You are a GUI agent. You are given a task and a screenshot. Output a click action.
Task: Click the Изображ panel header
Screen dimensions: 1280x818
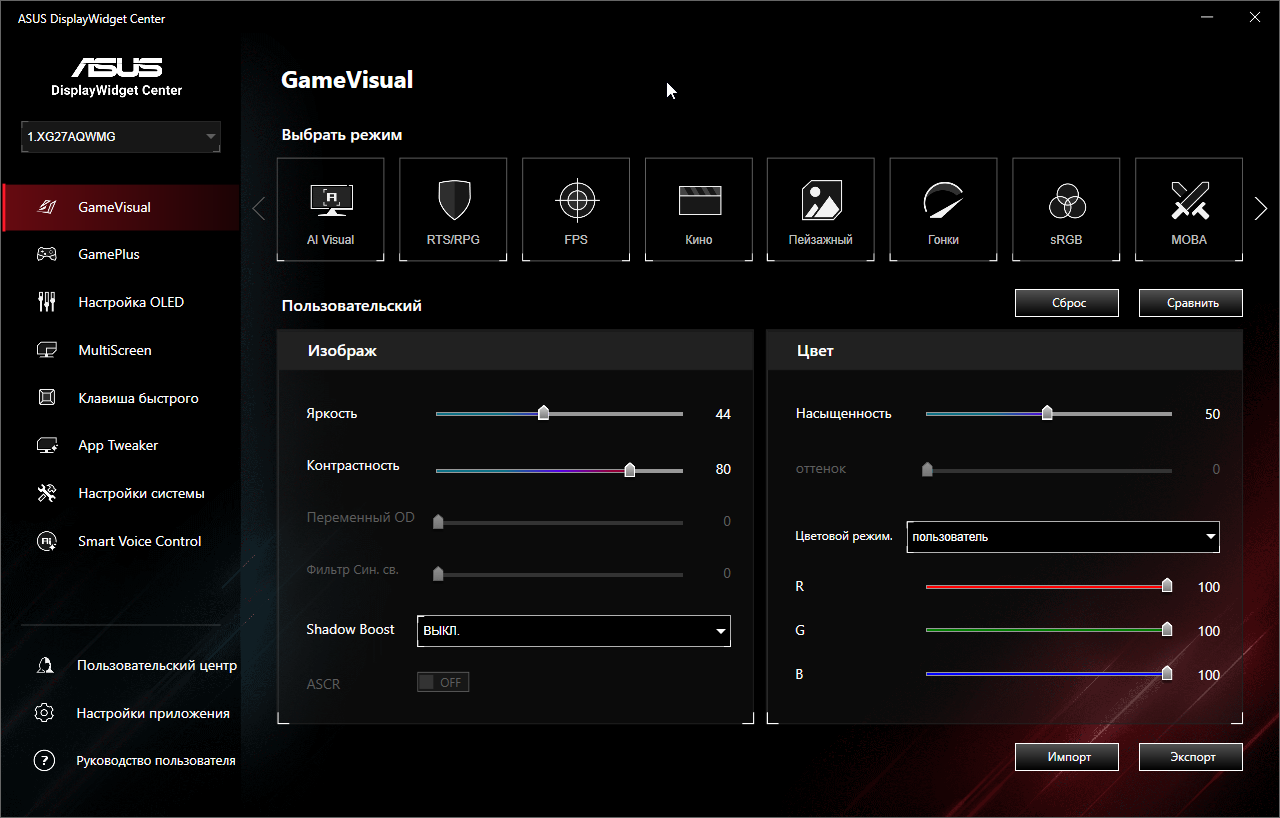point(515,351)
